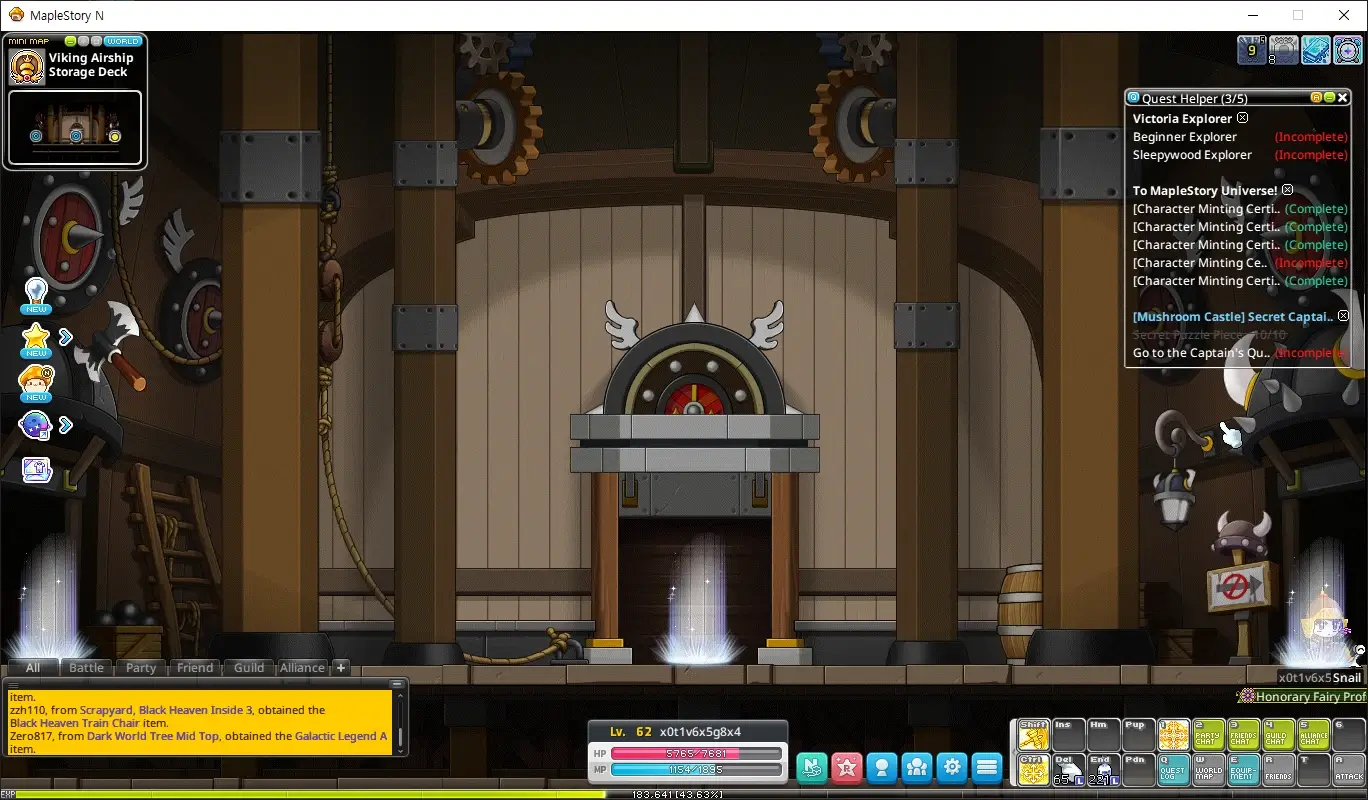Minimize the mini map with the green button
The width and height of the screenshot is (1368, 800).
tap(71, 41)
